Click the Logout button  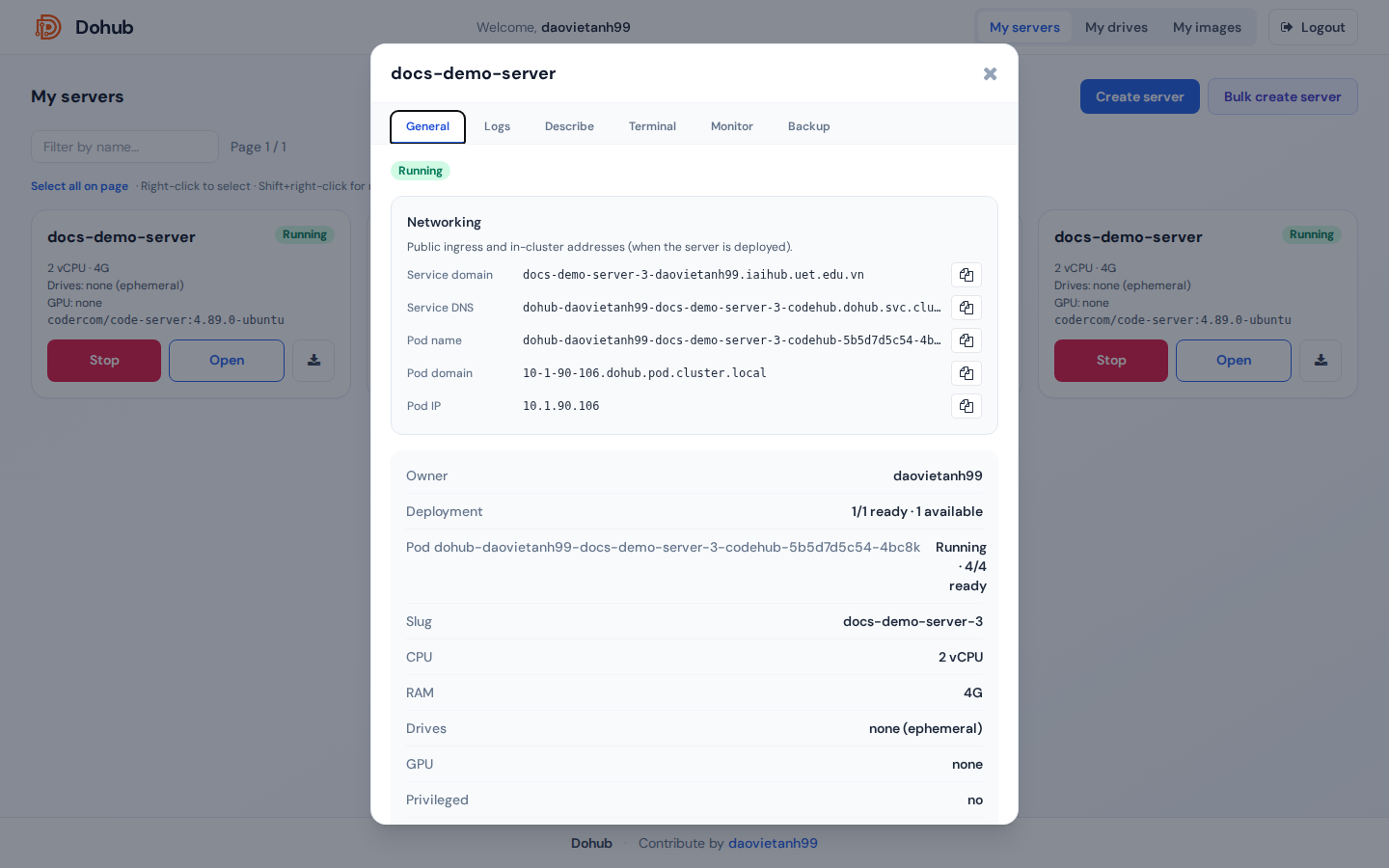pyautogui.click(x=1313, y=27)
